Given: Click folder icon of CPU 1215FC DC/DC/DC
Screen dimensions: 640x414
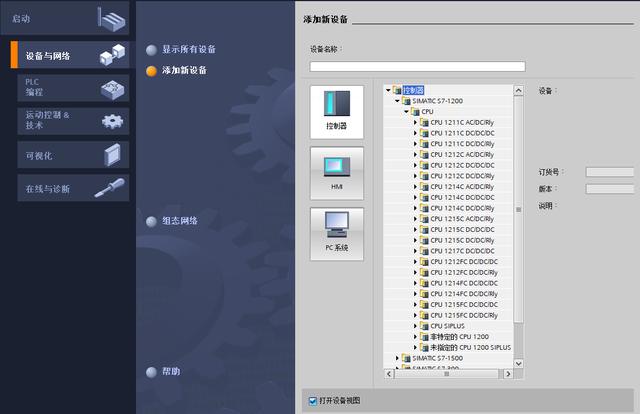Looking at the screenshot, I should click(x=424, y=305).
